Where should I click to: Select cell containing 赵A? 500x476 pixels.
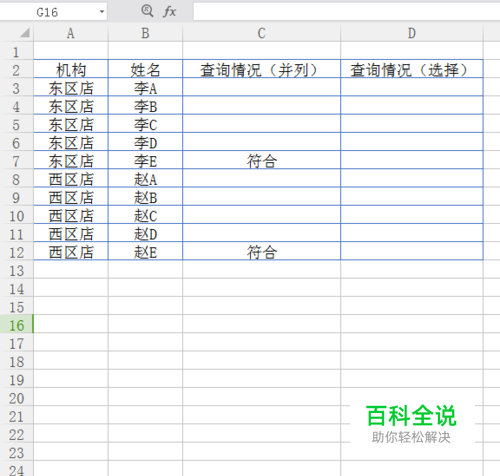(145, 179)
